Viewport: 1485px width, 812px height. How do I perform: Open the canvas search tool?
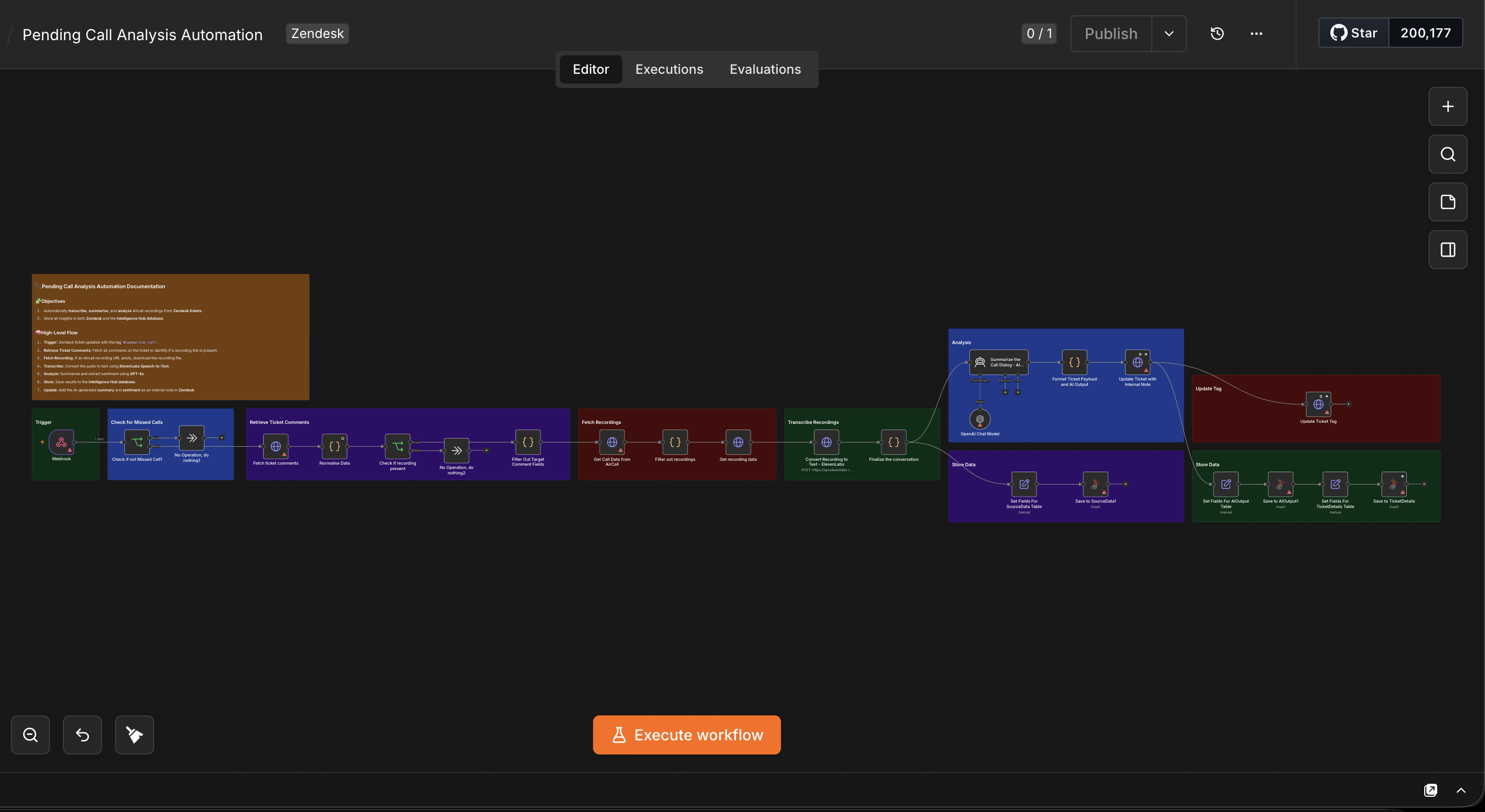click(x=1448, y=154)
